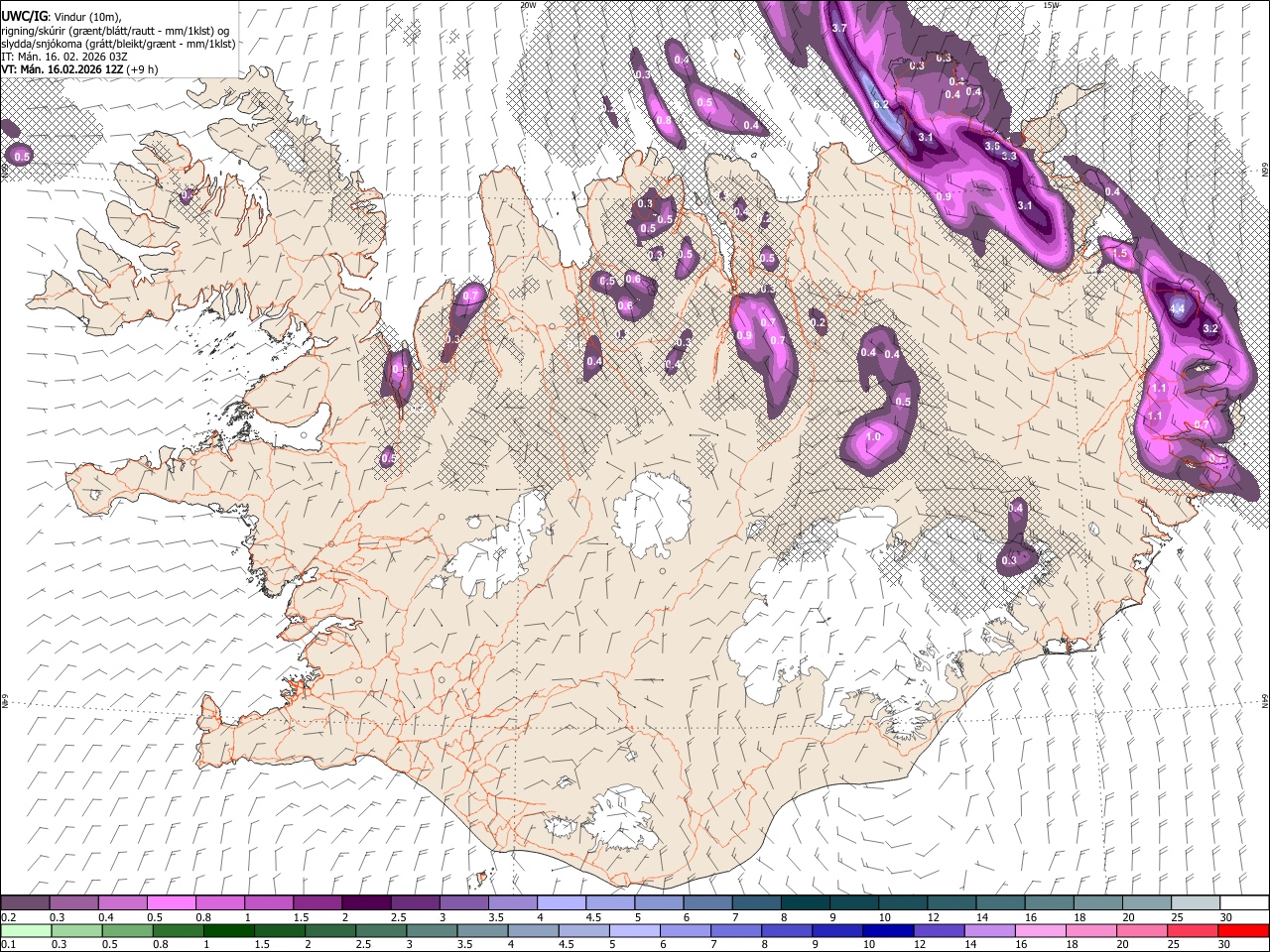This screenshot has height=952, width=1270.
Task: Pick the dark purple 2 swatch in top legend
Action: point(365,902)
